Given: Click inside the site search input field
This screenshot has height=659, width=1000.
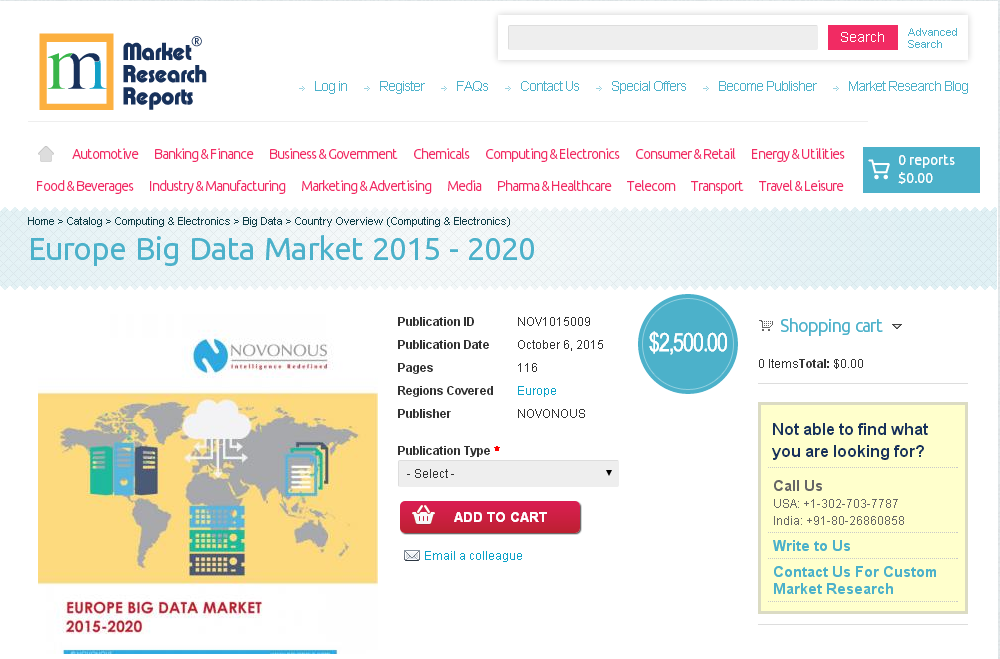Looking at the screenshot, I should 662,37.
